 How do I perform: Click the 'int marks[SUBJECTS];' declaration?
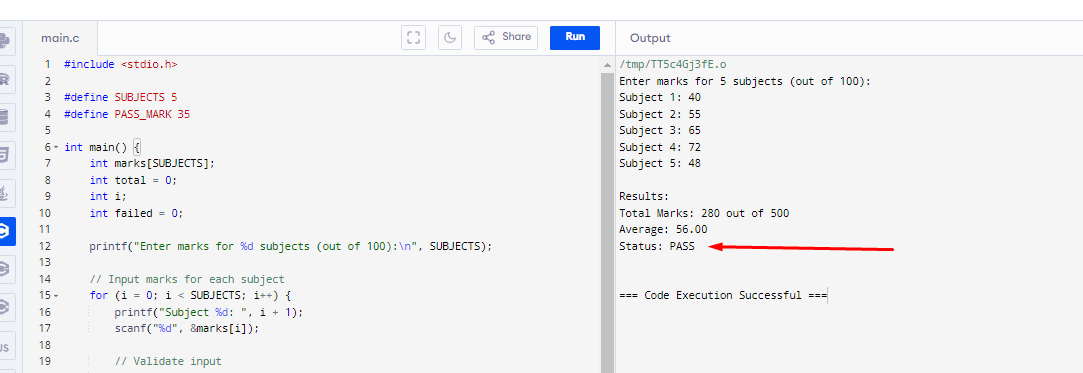[153, 164]
